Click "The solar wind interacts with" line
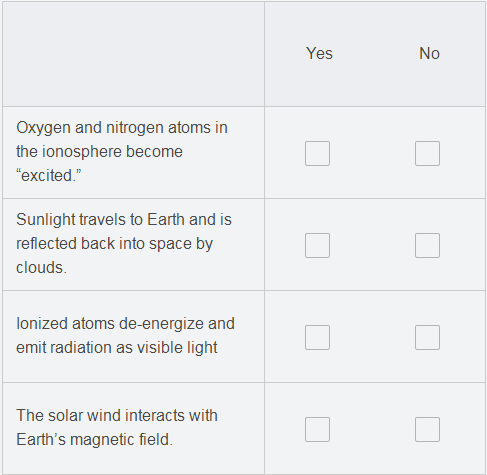This screenshot has height=475, width=487. tap(117, 416)
